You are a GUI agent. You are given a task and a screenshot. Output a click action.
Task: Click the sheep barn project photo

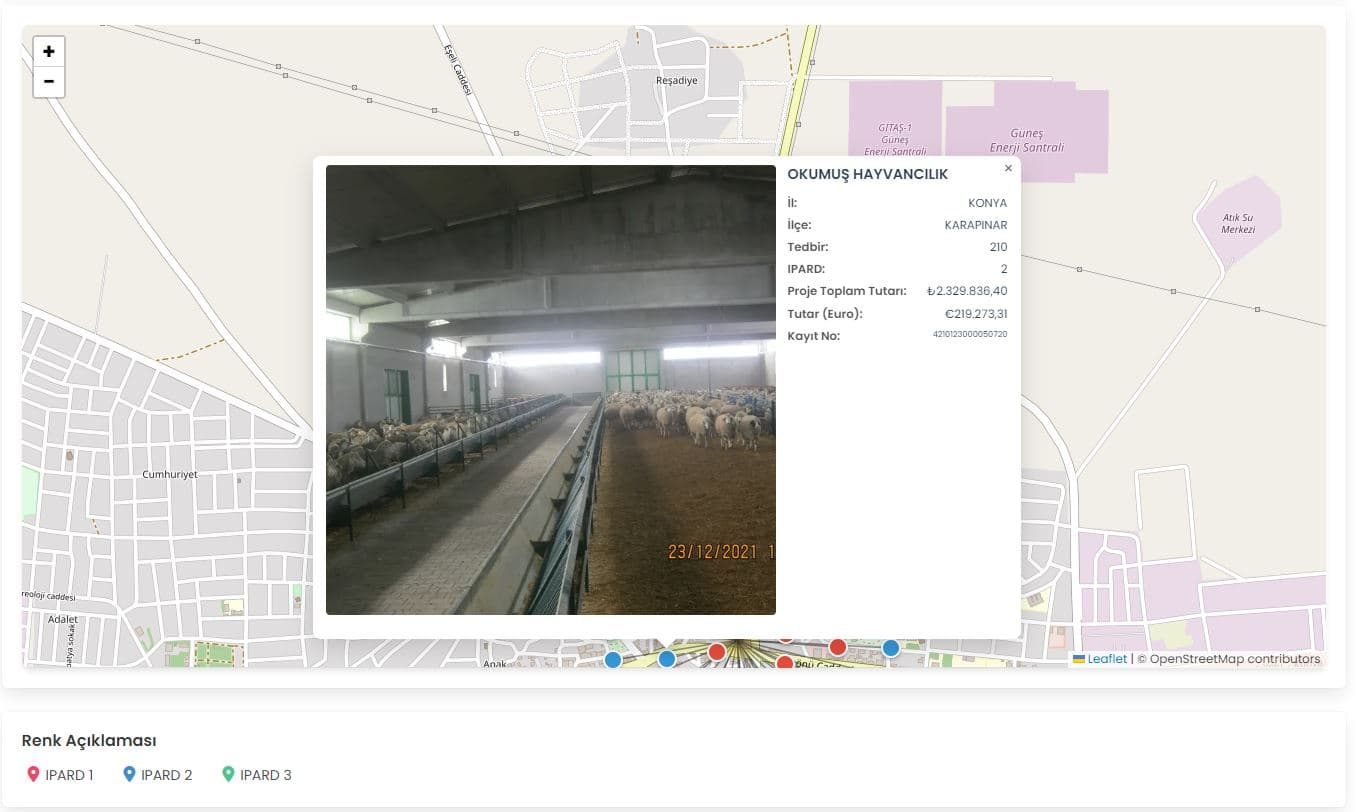(550, 390)
